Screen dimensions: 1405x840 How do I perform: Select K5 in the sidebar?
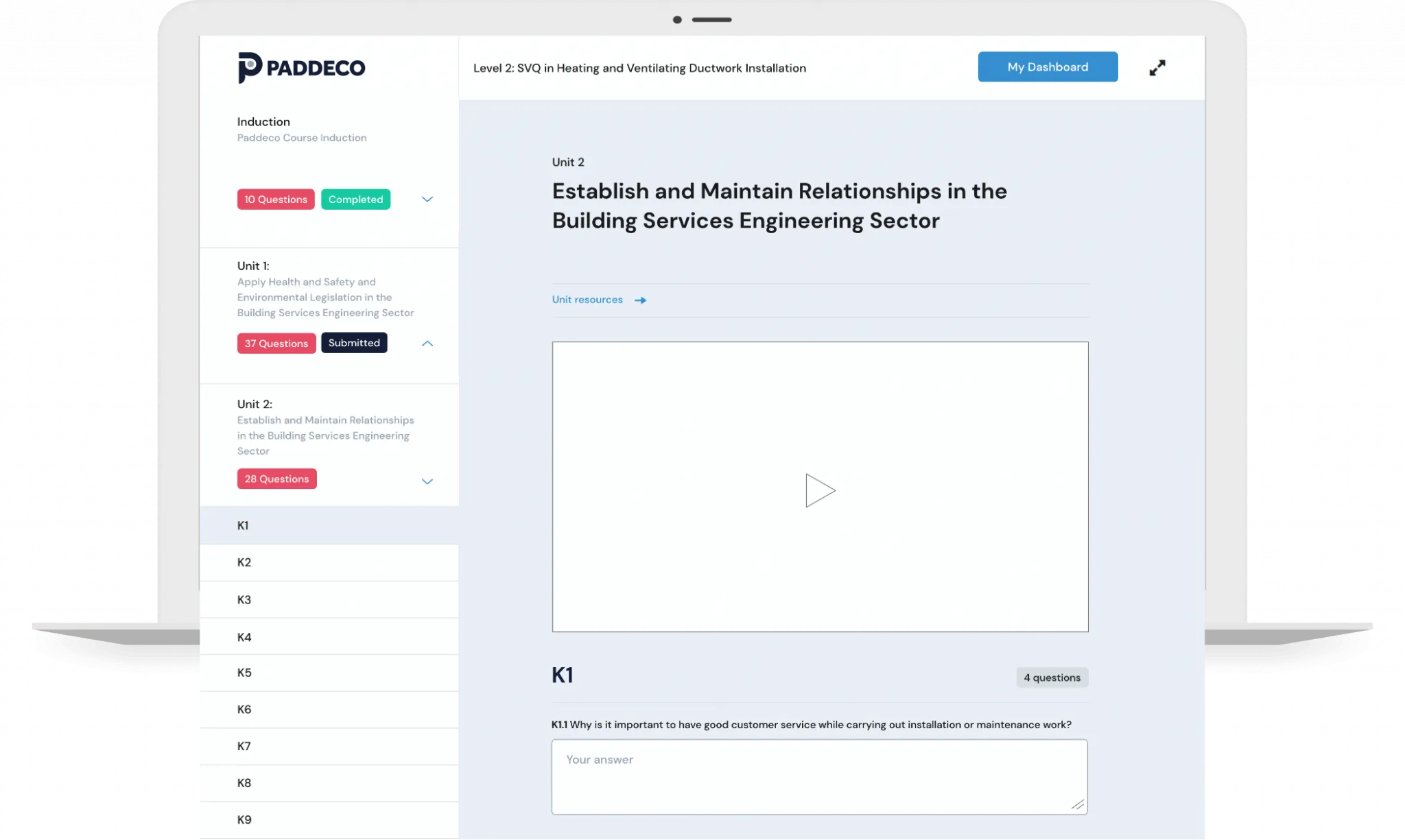(329, 673)
